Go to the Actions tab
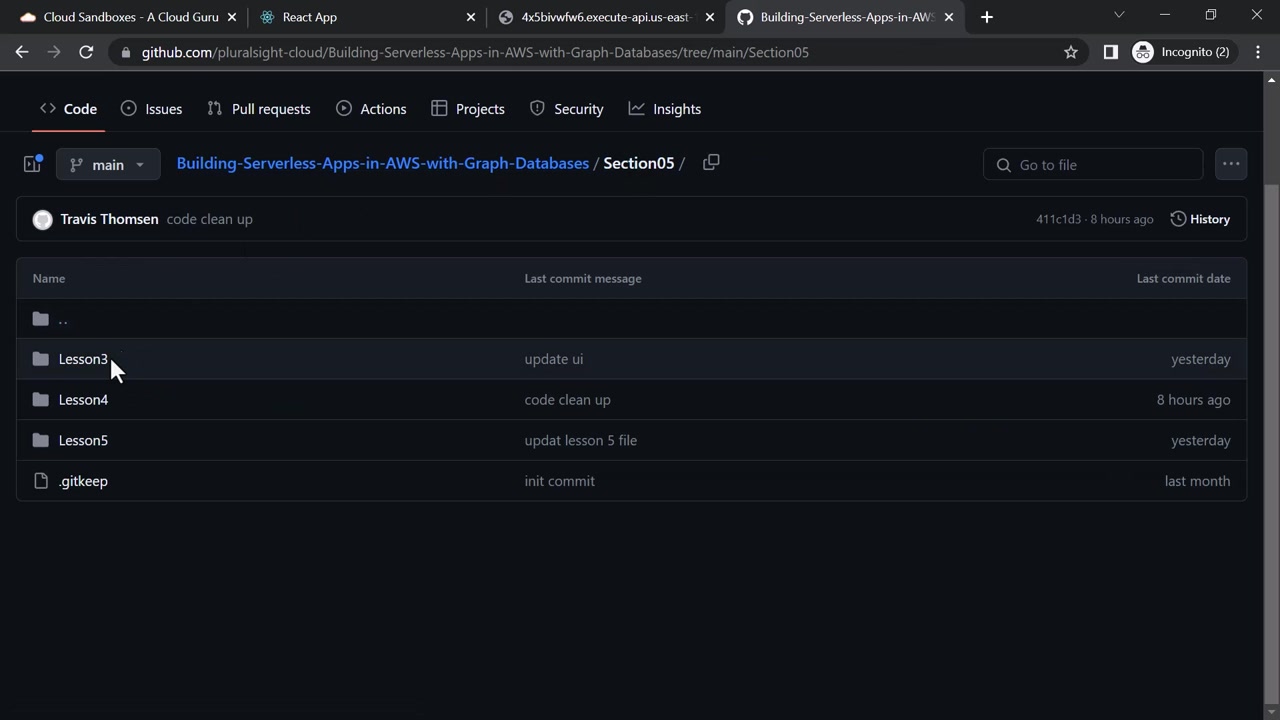The height and width of the screenshot is (720, 1280). pyautogui.click(x=371, y=109)
